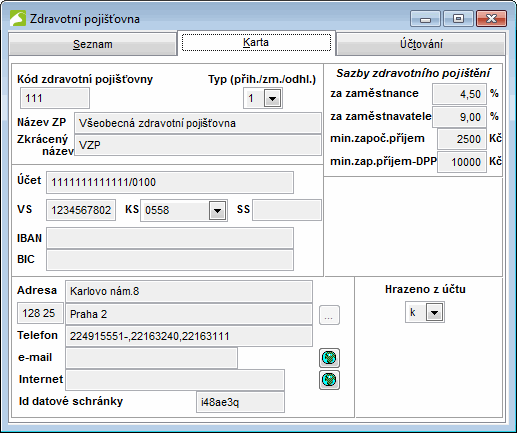Click the globe icon beside Internet field
The image size is (517, 433).
point(329,380)
